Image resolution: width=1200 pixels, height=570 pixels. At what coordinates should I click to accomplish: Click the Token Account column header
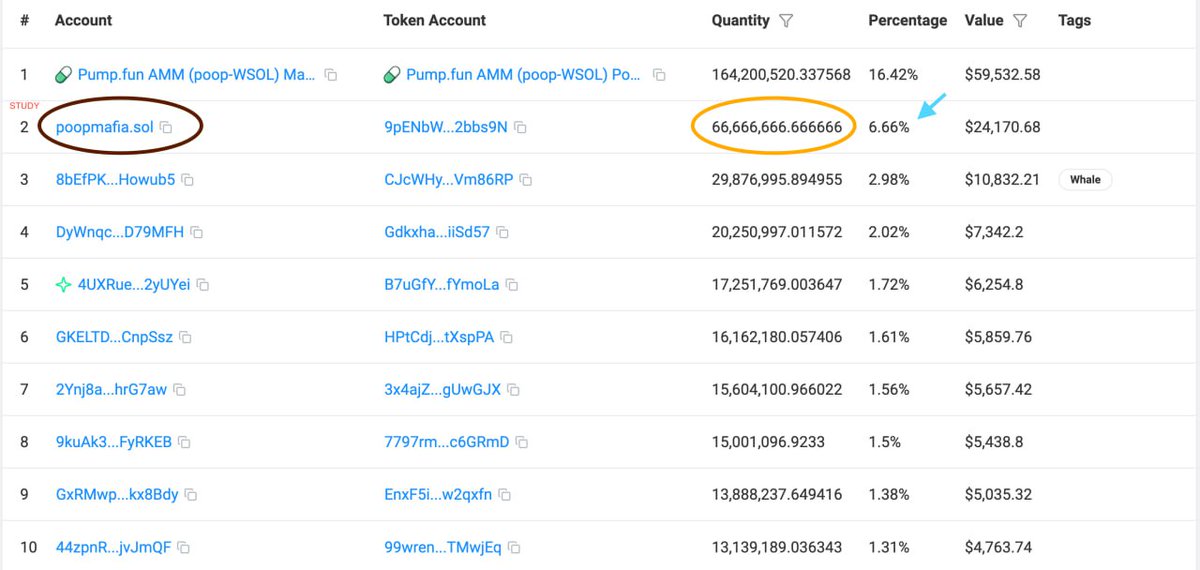435,20
